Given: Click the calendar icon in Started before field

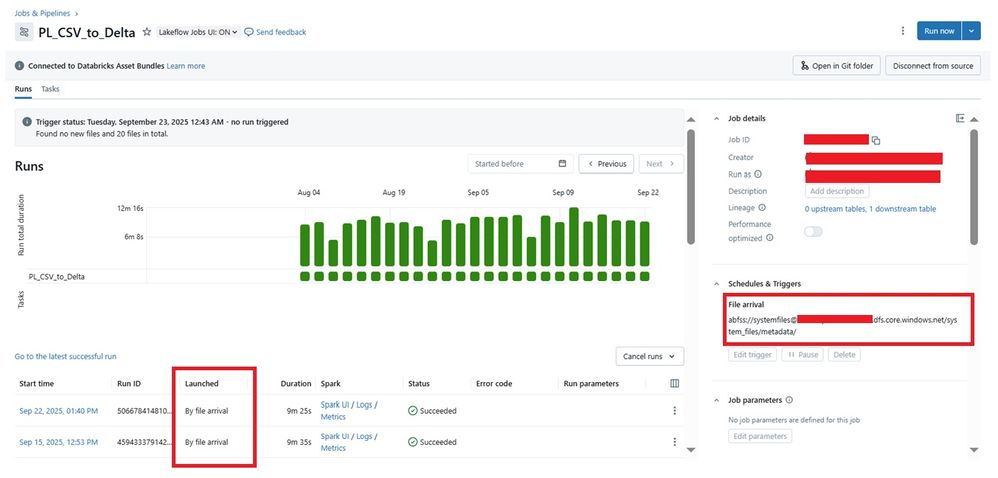Looking at the screenshot, I should coord(562,164).
